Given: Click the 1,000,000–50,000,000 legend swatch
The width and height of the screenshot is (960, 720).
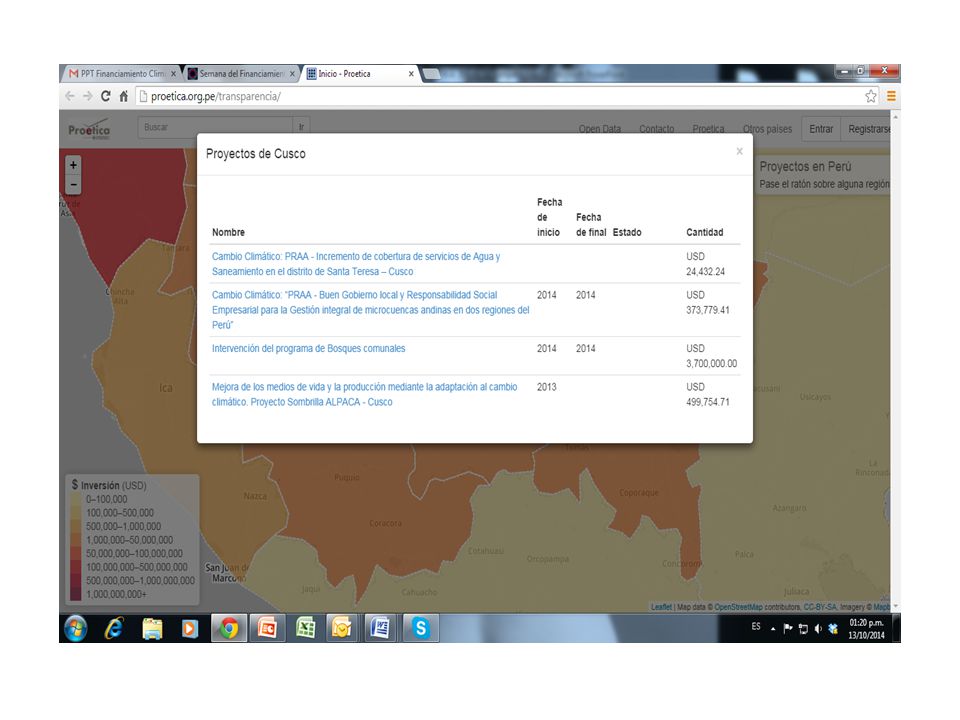Looking at the screenshot, I should (x=76, y=540).
